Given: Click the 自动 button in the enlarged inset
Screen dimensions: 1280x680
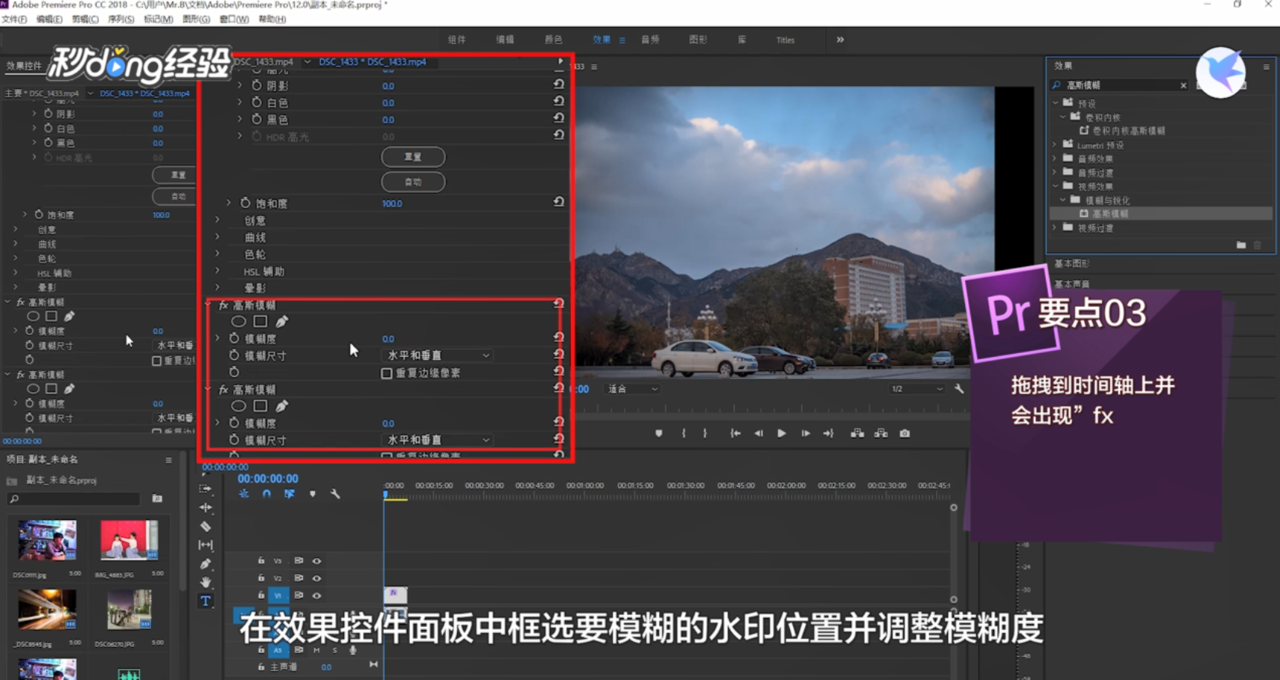Looking at the screenshot, I should 413,182.
